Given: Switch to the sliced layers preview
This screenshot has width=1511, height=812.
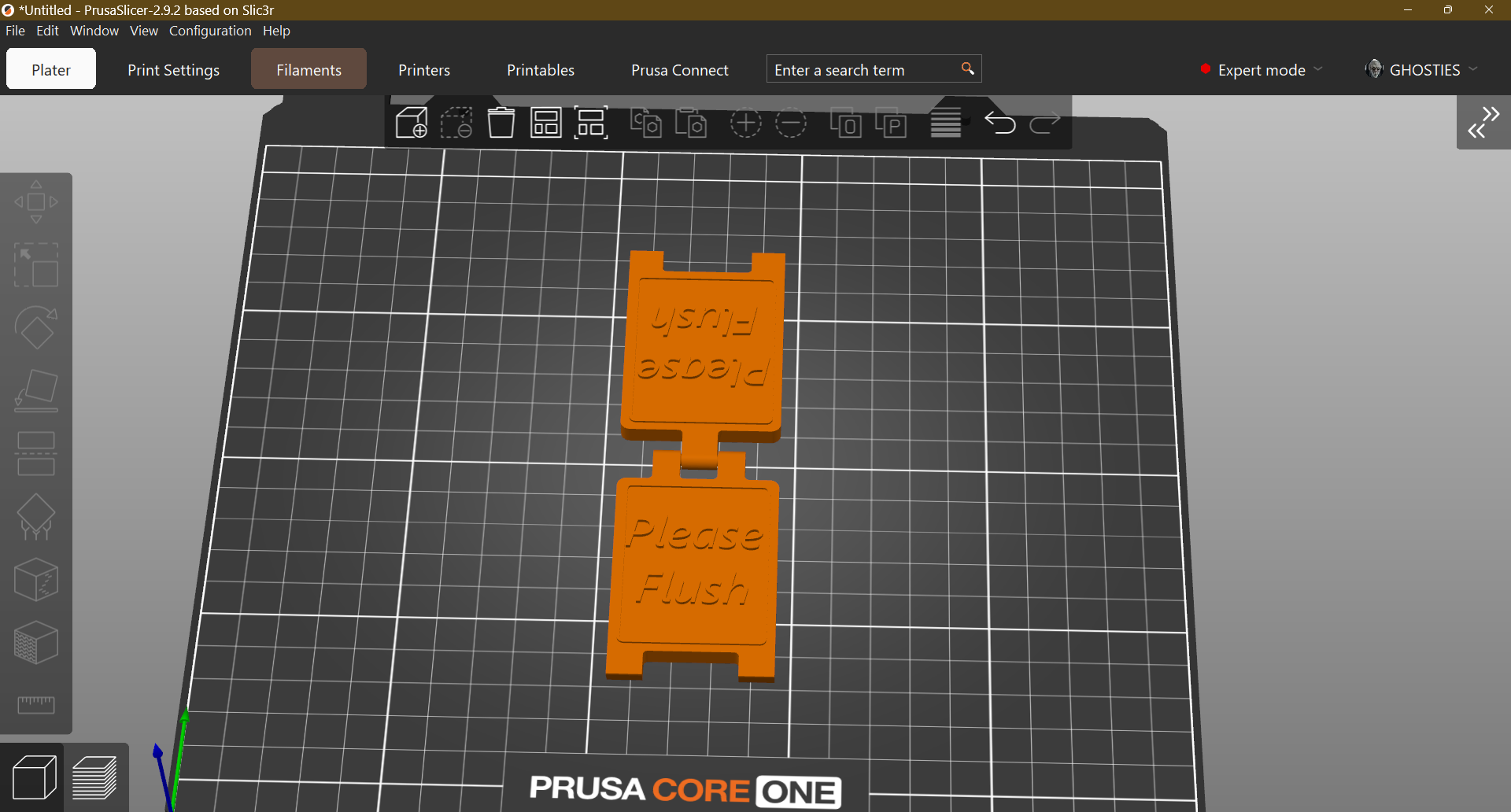Looking at the screenshot, I should coord(95,777).
